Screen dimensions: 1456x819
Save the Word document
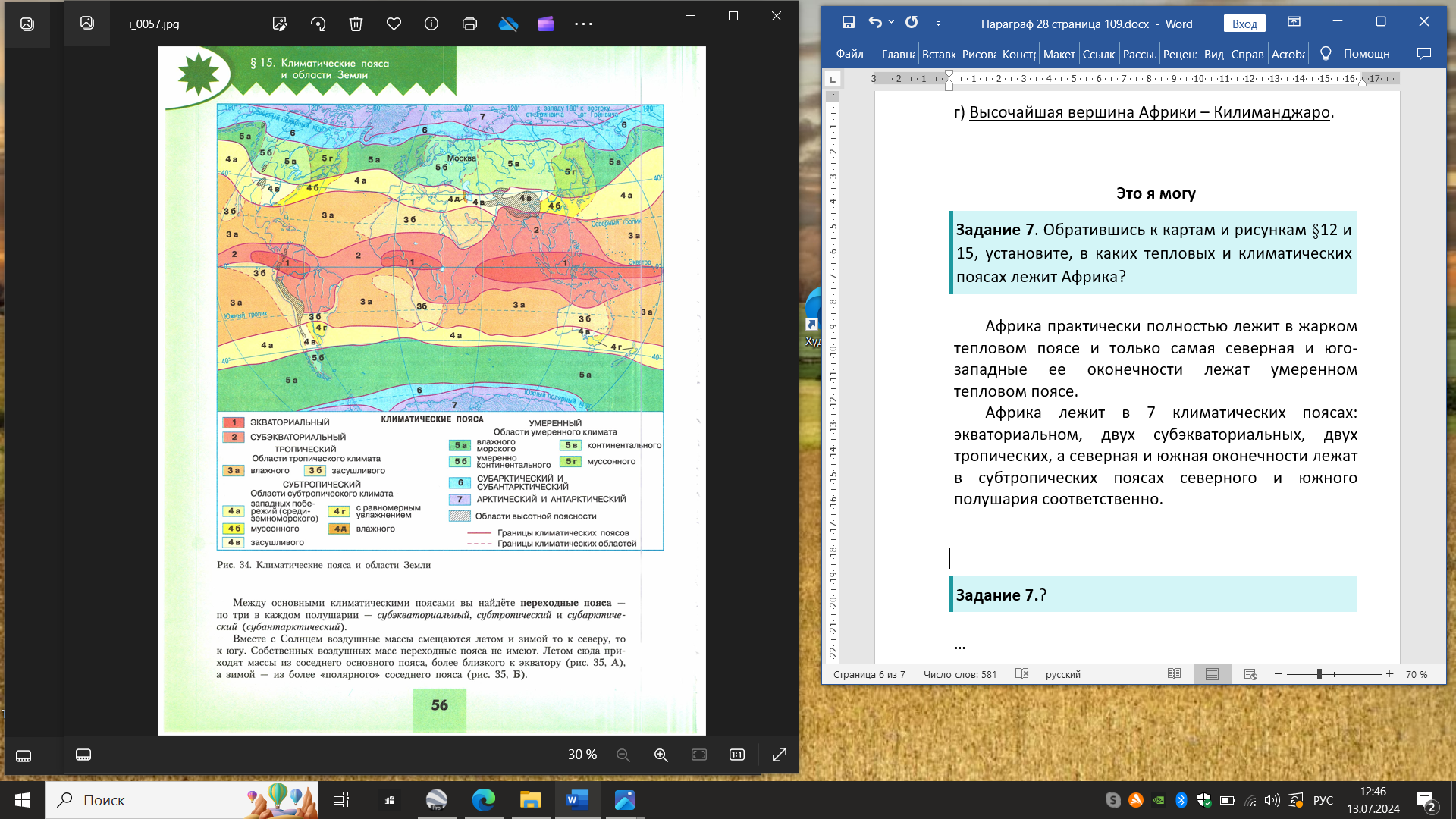848,23
